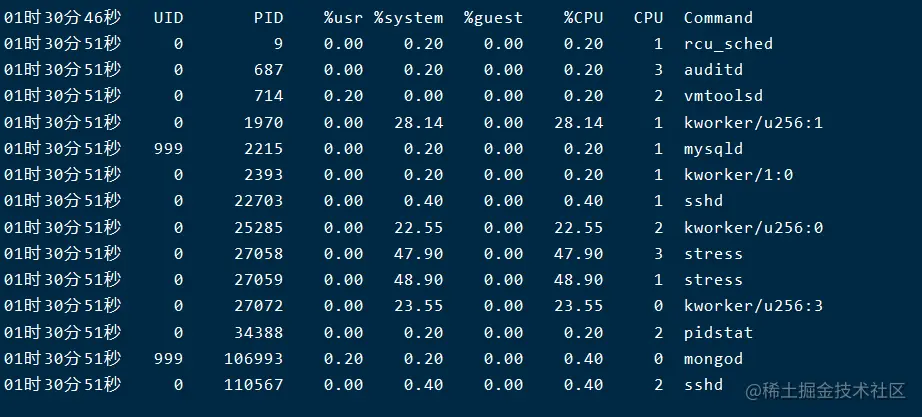
Task: Click the 01时30分46秒 header timestamp
Action: (62, 18)
